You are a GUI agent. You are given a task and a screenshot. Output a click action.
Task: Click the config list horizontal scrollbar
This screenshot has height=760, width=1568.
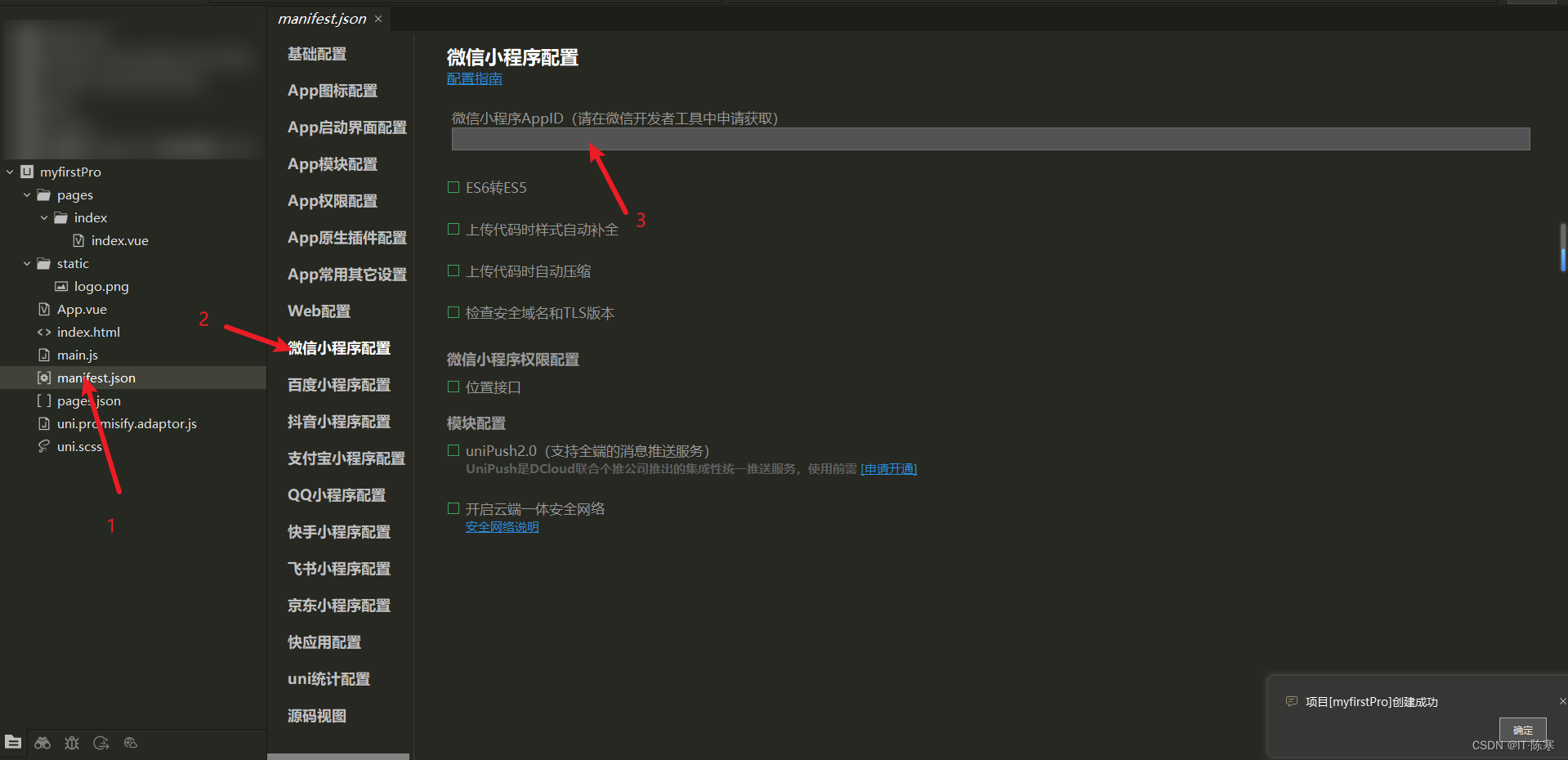point(338,757)
